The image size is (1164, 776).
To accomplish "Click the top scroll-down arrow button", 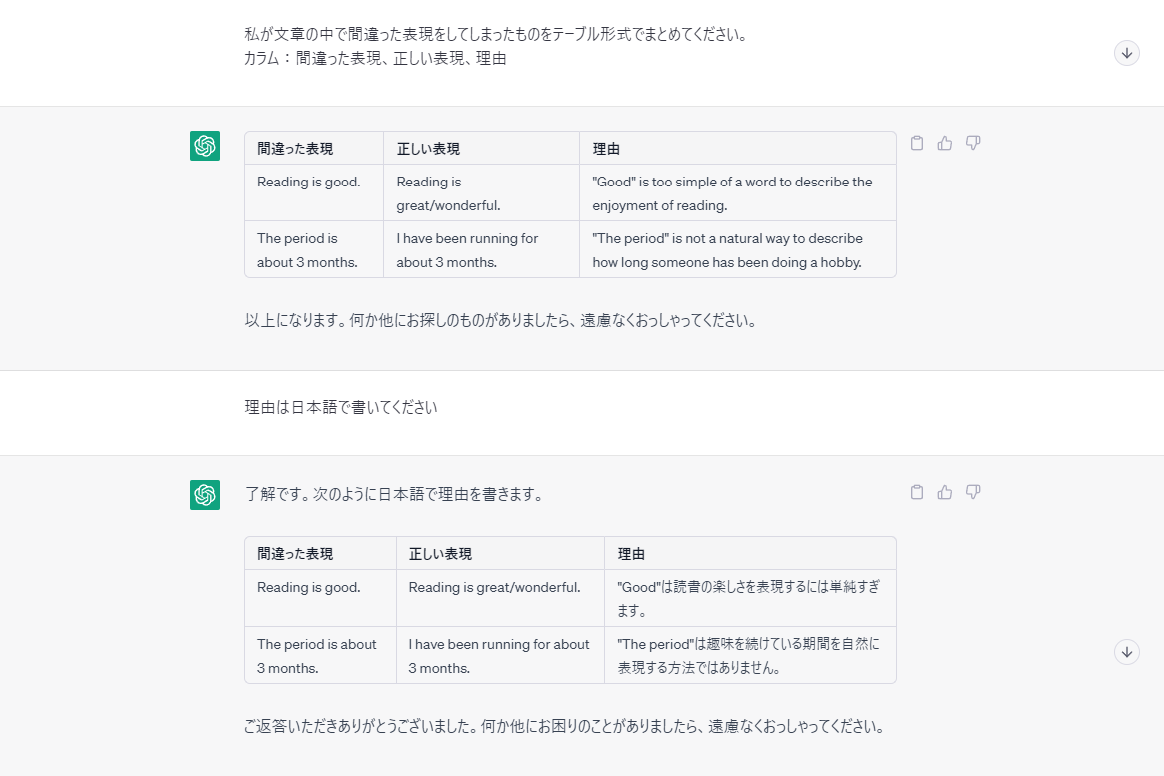I will click(x=1127, y=53).
